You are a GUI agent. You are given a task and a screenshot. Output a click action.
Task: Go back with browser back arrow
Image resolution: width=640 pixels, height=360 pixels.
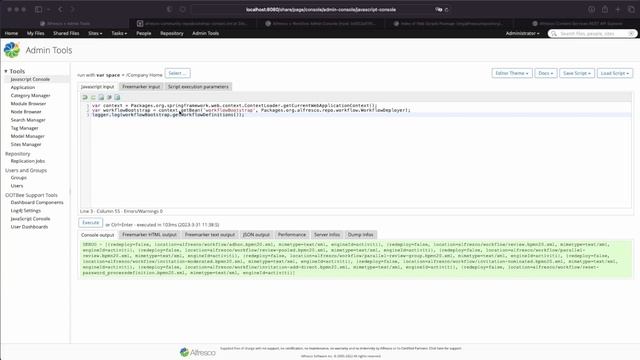(x=60, y=9)
